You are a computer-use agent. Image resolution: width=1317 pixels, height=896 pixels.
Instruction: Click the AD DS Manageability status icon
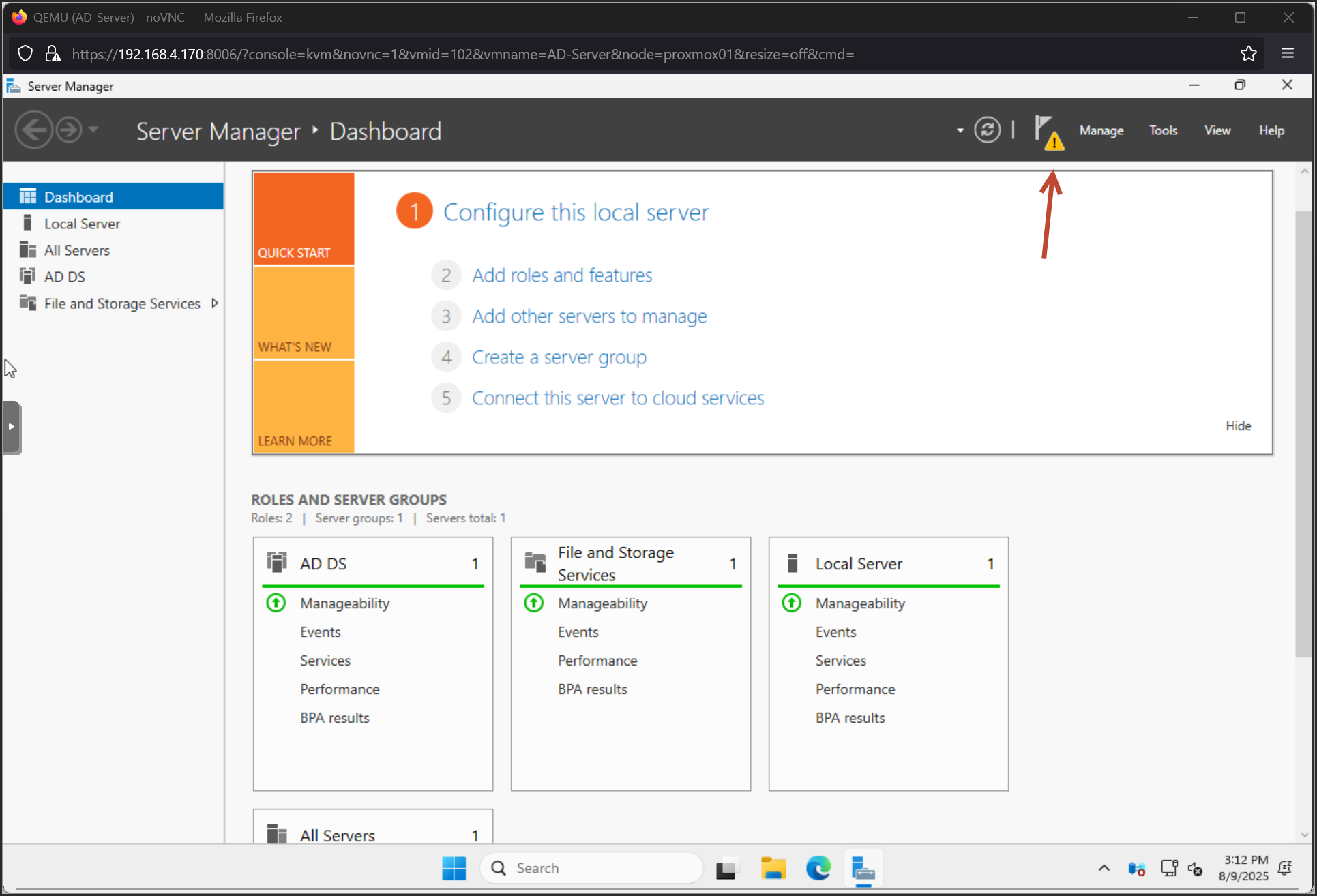click(276, 603)
